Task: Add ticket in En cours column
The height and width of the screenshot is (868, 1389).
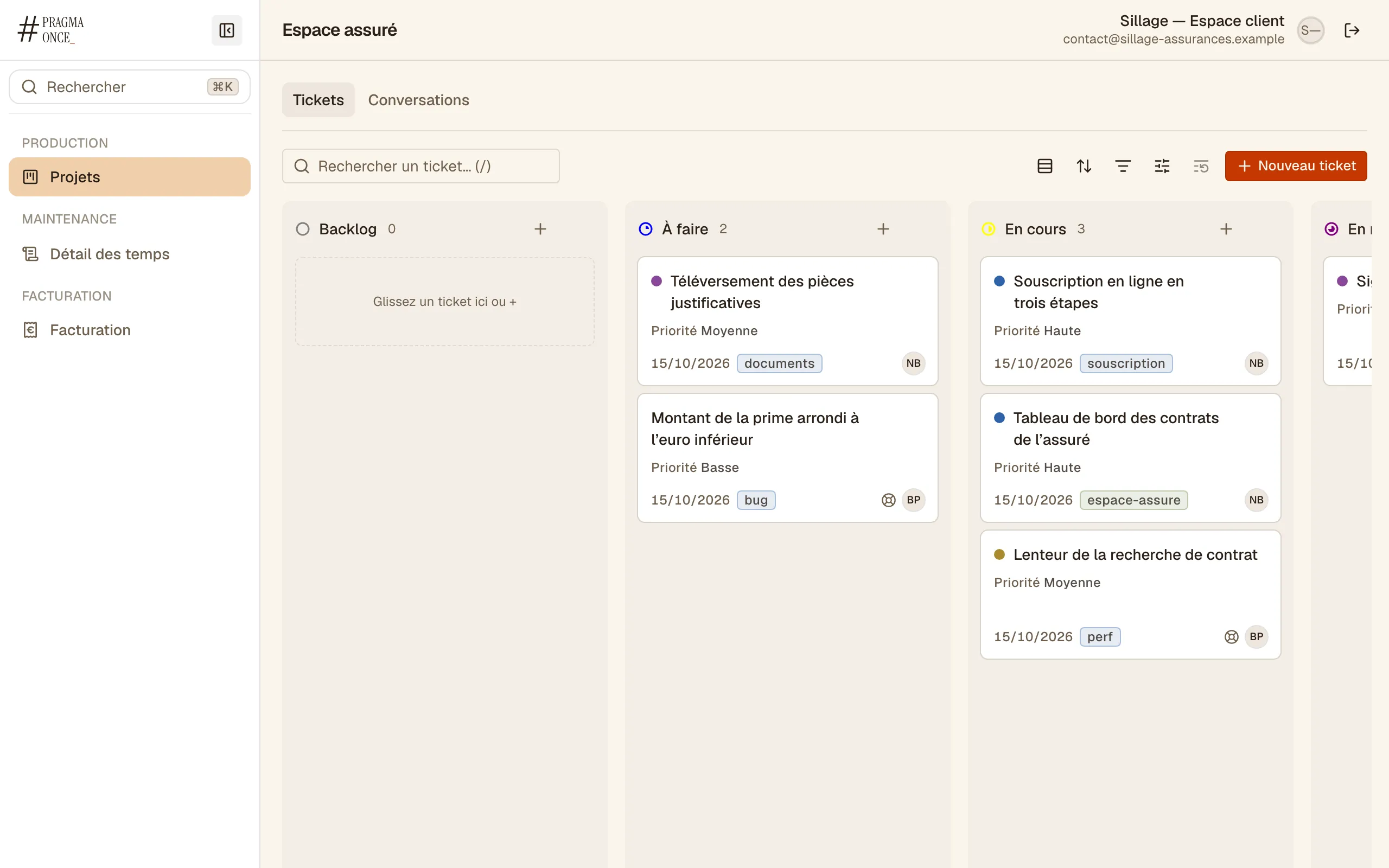Action: 1226,229
